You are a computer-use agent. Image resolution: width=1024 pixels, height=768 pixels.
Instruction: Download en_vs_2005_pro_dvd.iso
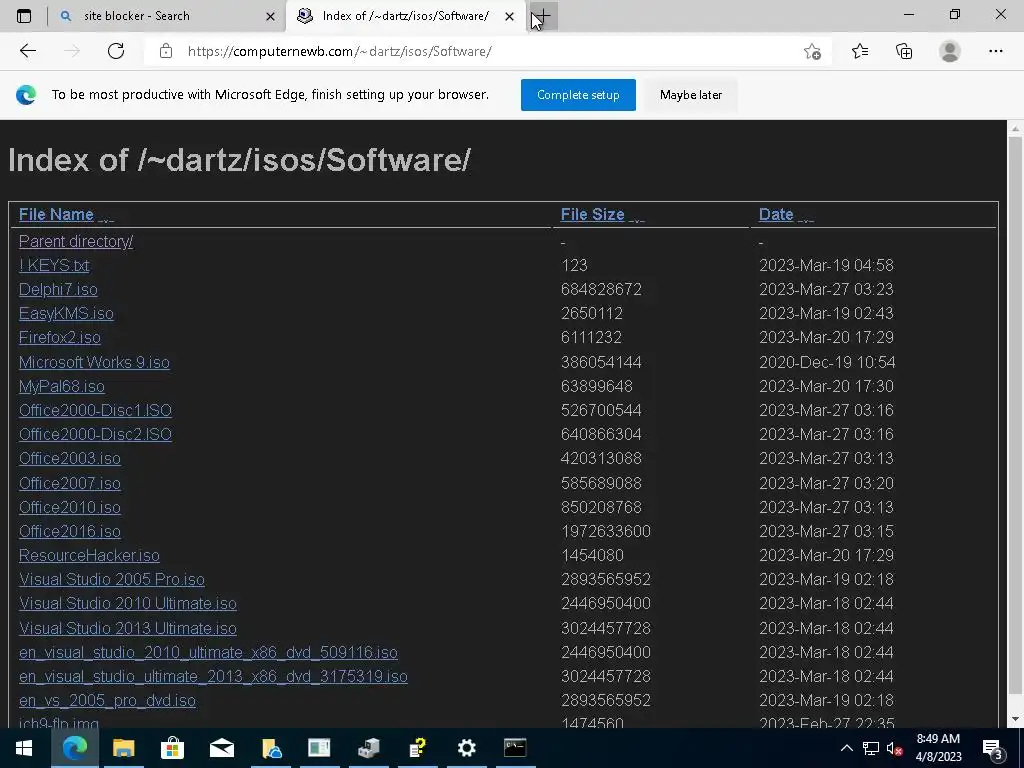(x=107, y=700)
